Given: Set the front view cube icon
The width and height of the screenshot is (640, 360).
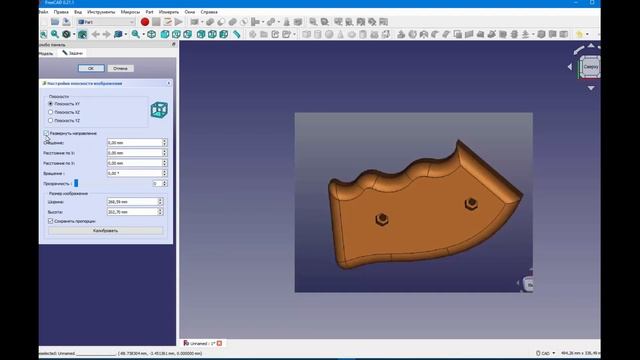Looking at the screenshot, I should pos(164,34).
